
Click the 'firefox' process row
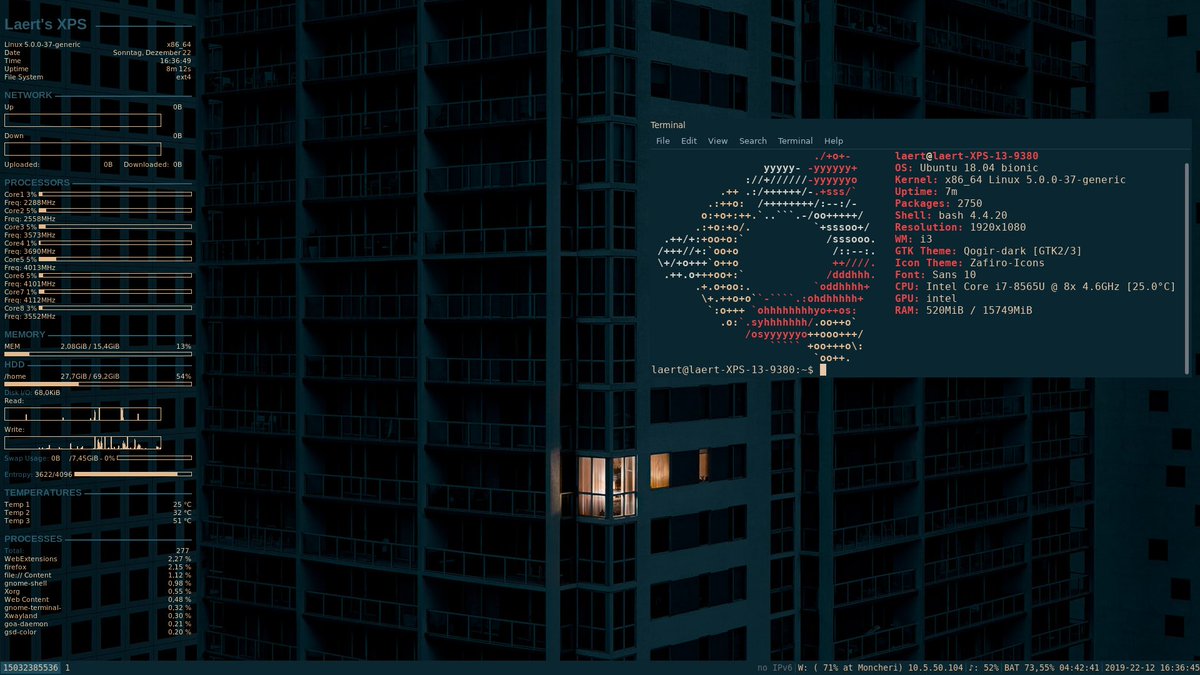pos(98,567)
